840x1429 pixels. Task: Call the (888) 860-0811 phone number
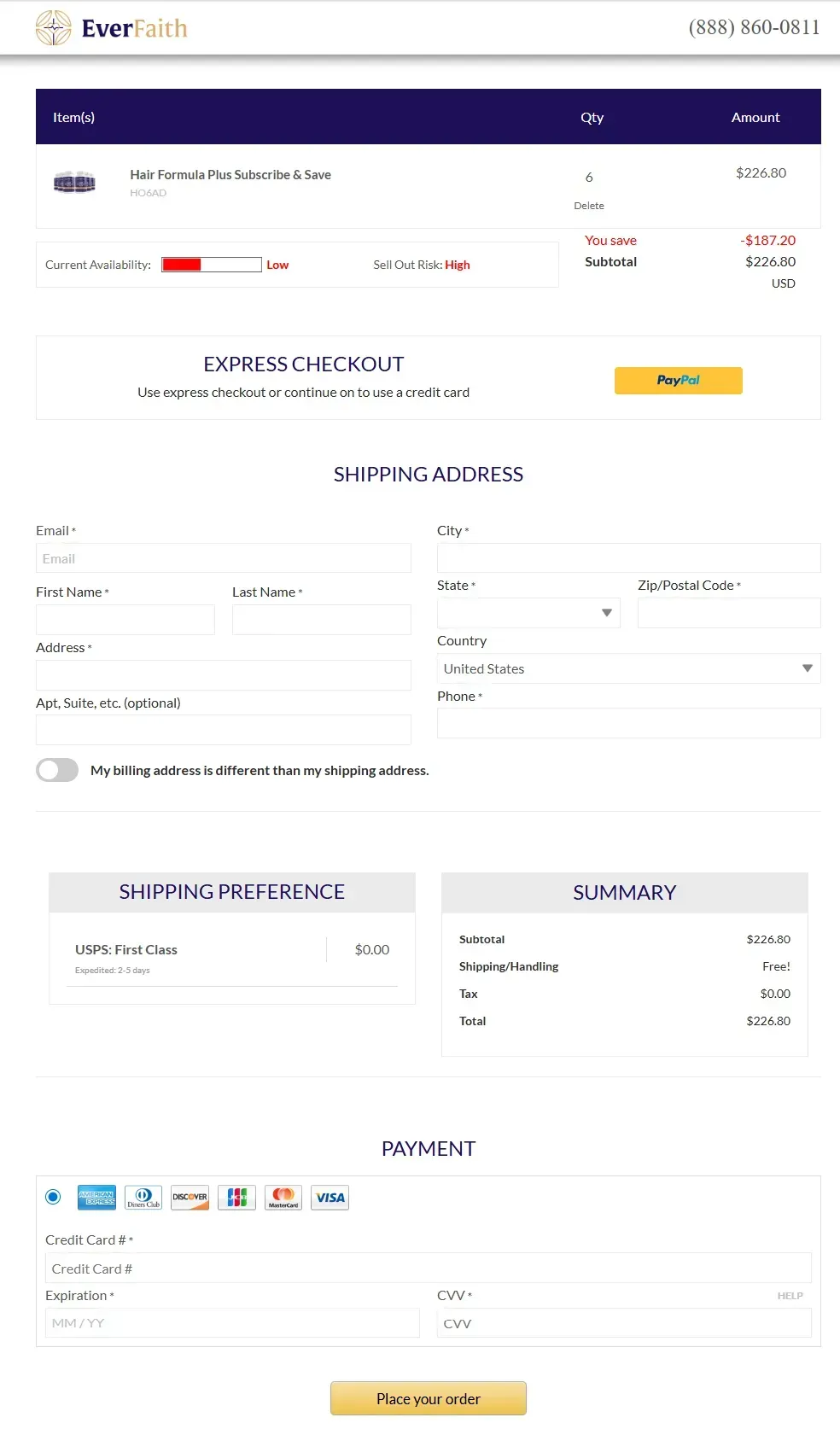click(755, 27)
